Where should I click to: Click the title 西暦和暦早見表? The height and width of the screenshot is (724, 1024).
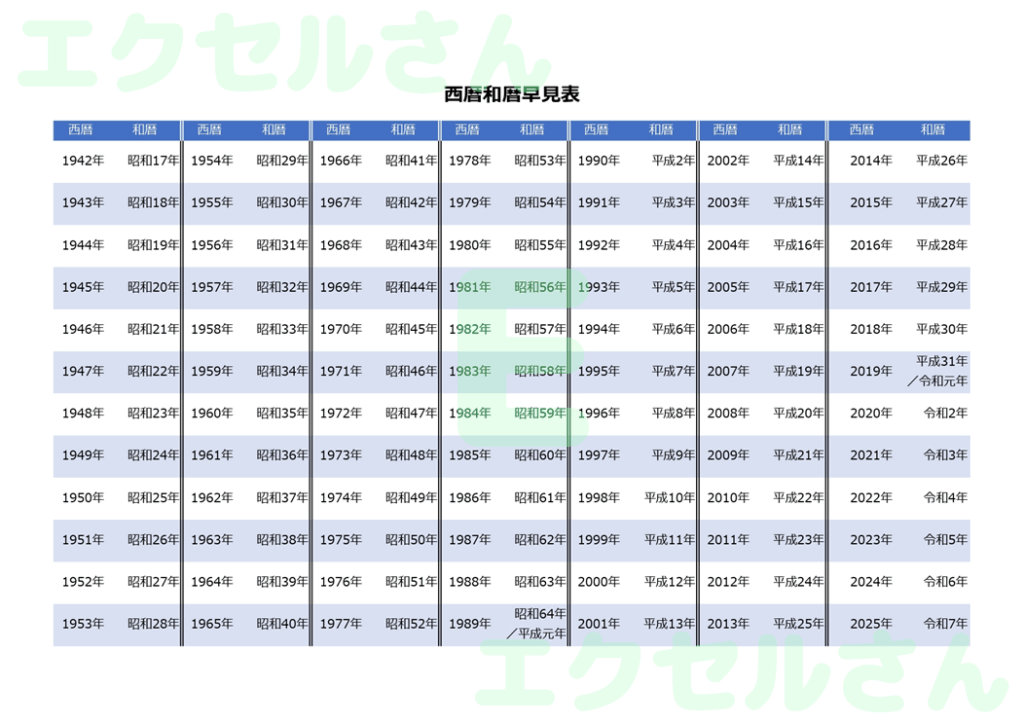[x=511, y=95]
